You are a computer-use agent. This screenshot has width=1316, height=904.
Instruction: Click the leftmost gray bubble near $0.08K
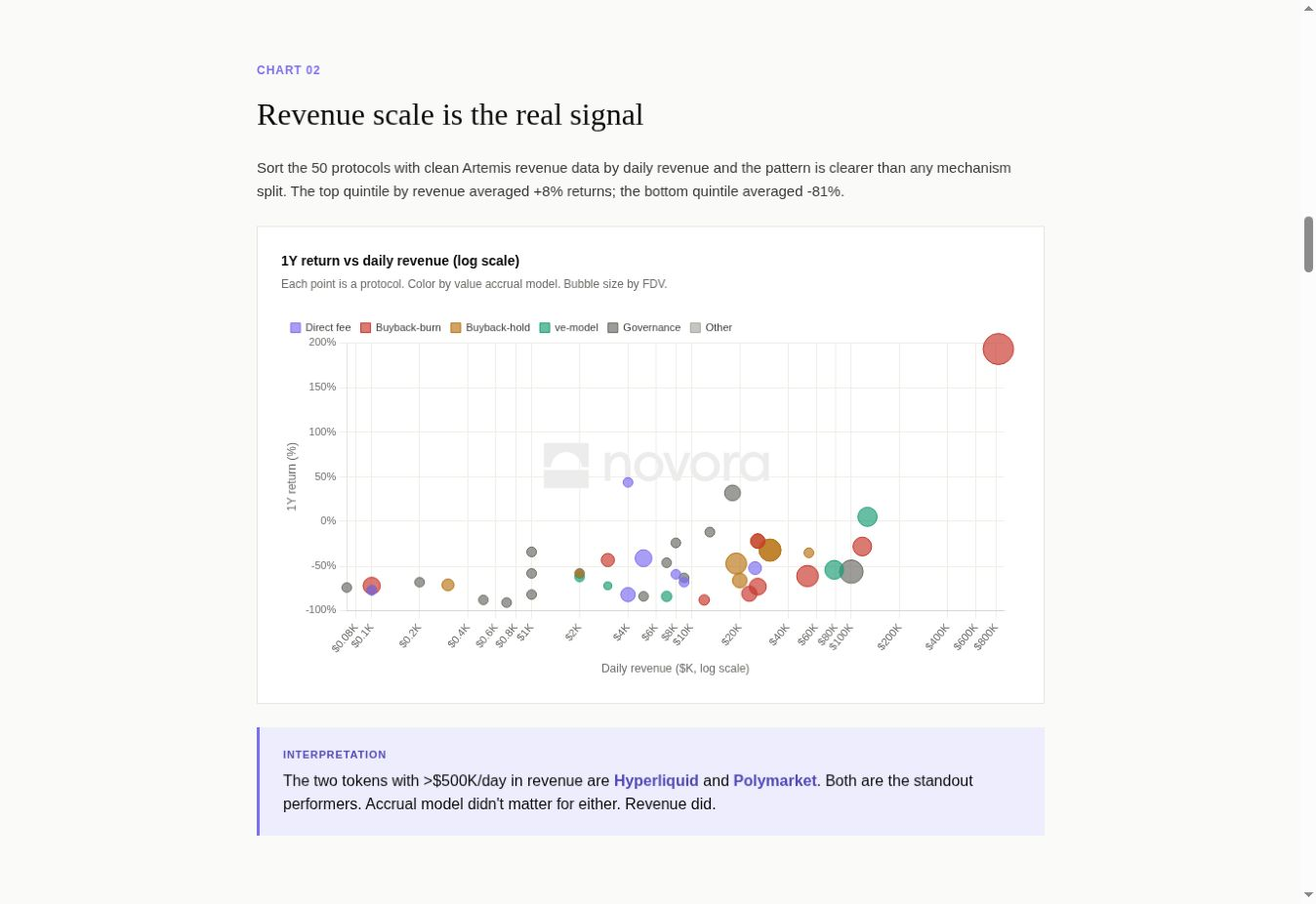(347, 588)
